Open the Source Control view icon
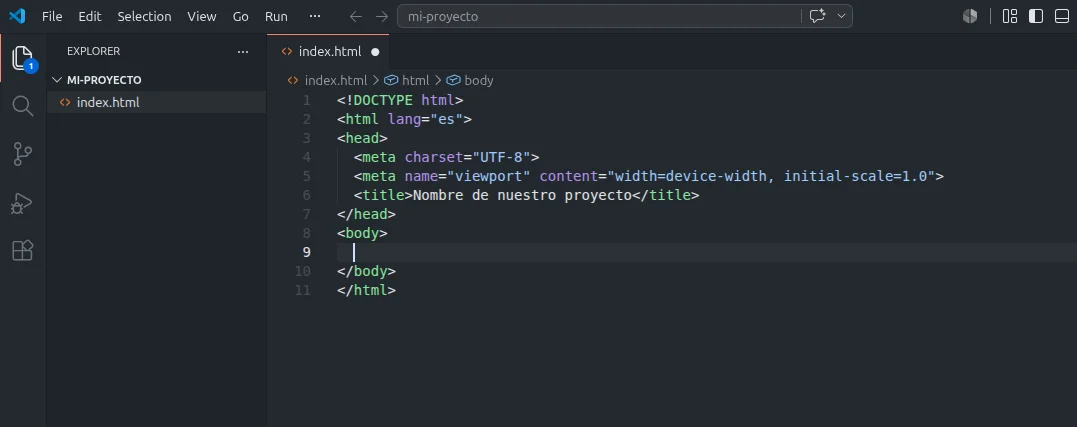The image size is (1077, 427). click(x=23, y=154)
